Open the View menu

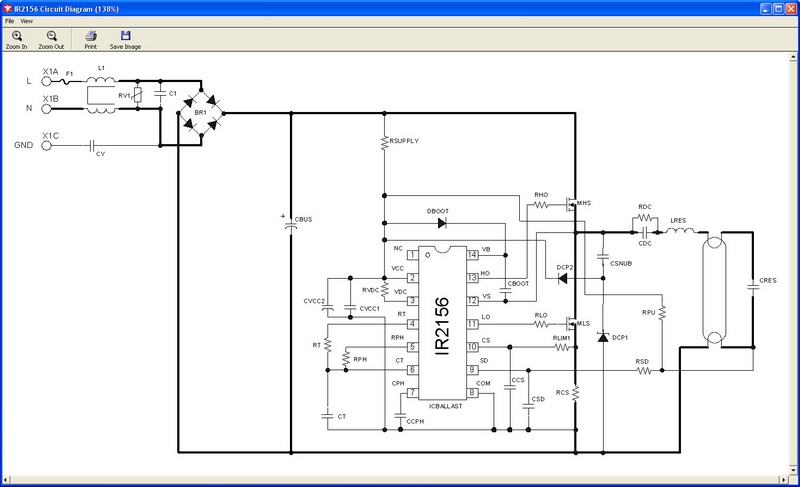pos(27,20)
